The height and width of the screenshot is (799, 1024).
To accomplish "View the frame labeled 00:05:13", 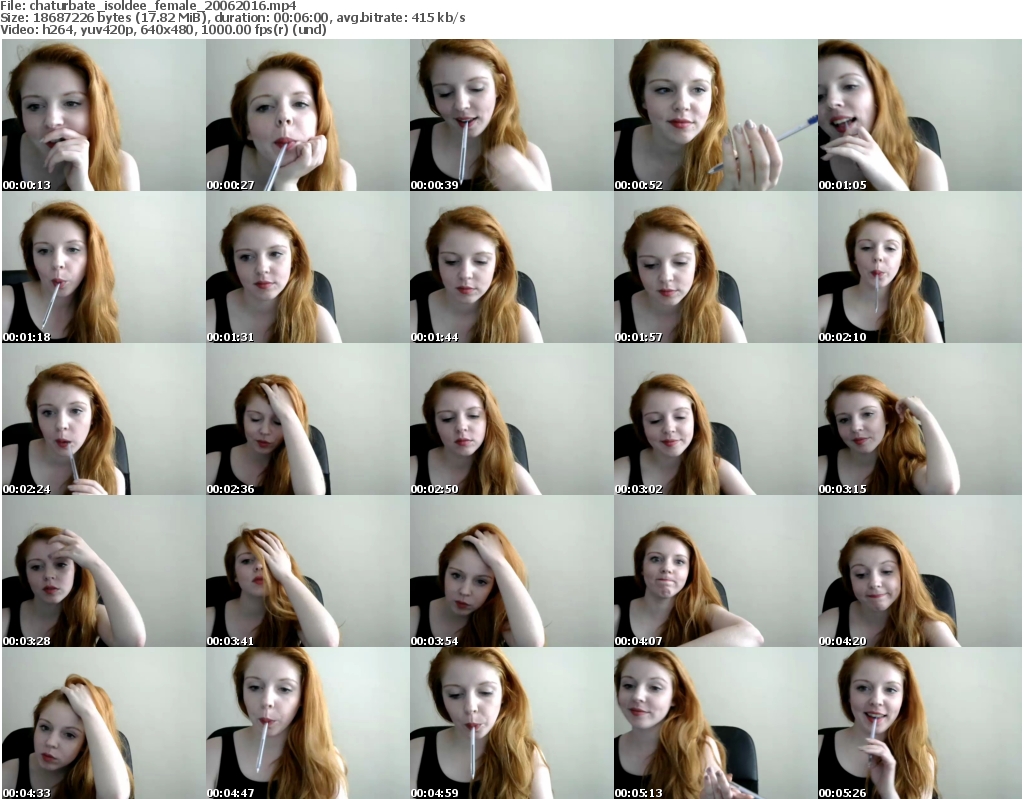I will [x=715, y=723].
